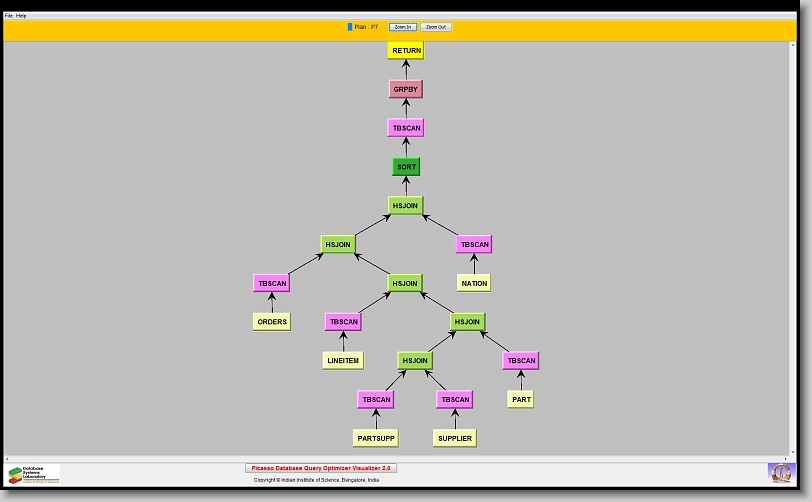Click the Zoom In button
The height and width of the screenshot is (502, 812).
pos(402,27)
